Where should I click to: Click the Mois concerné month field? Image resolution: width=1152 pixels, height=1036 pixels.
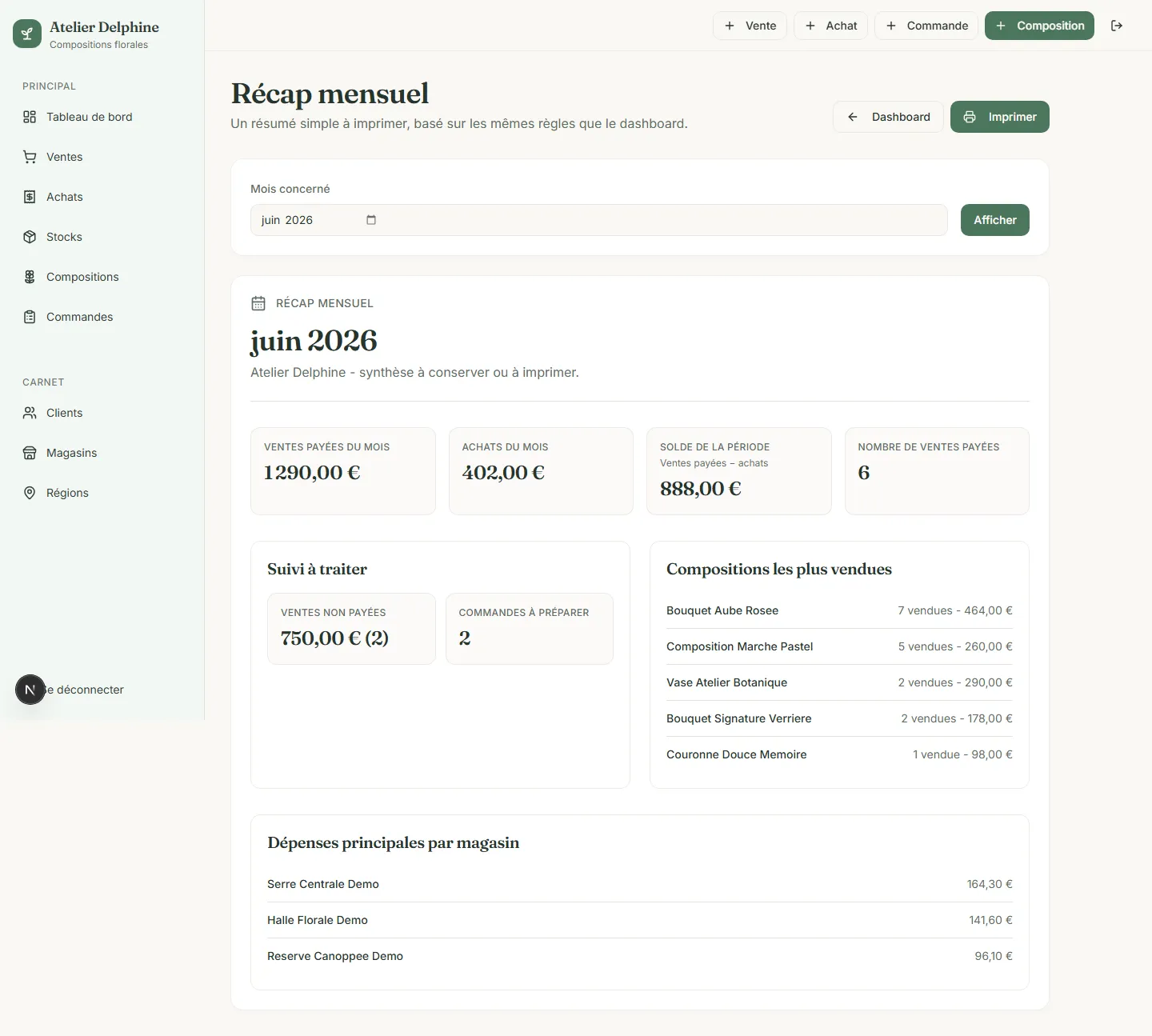tap(599, 220)
